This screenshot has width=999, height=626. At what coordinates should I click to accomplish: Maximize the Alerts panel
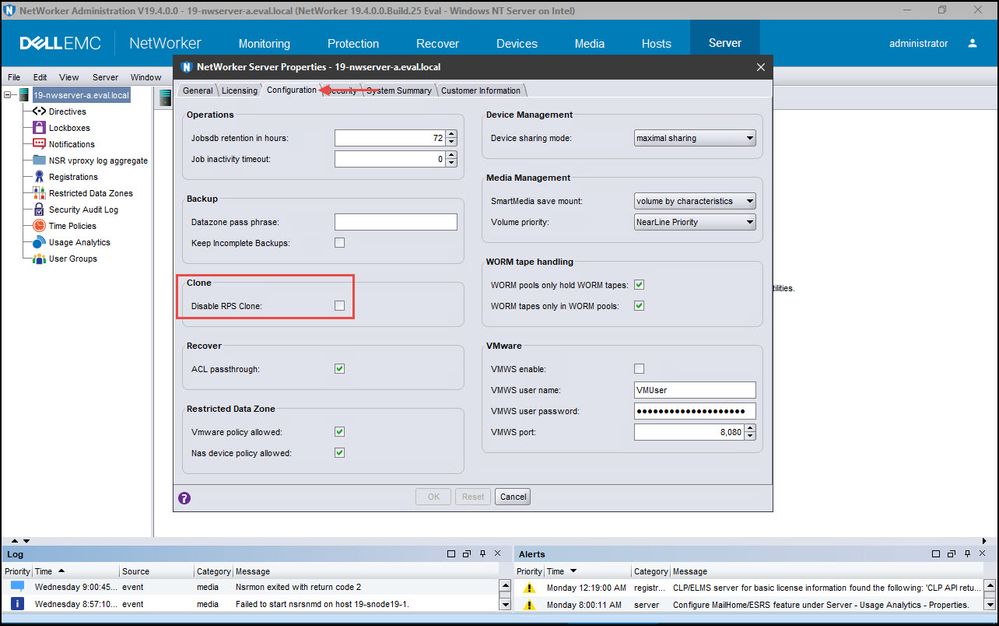[936, 554]
